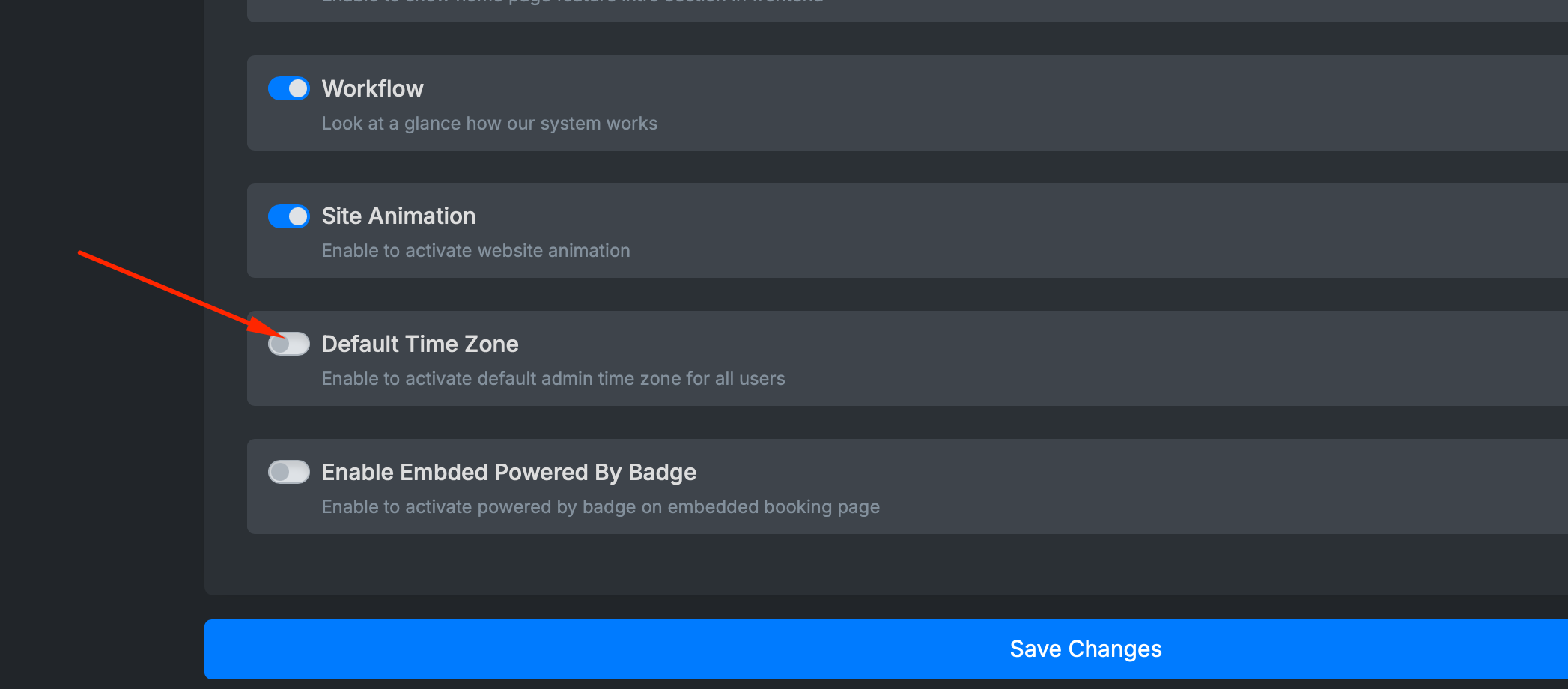This screenshot has width=1568, height=689.
Task: Click the Enable Embded Powered By Badge title
Action: click(x=509, y=472)
